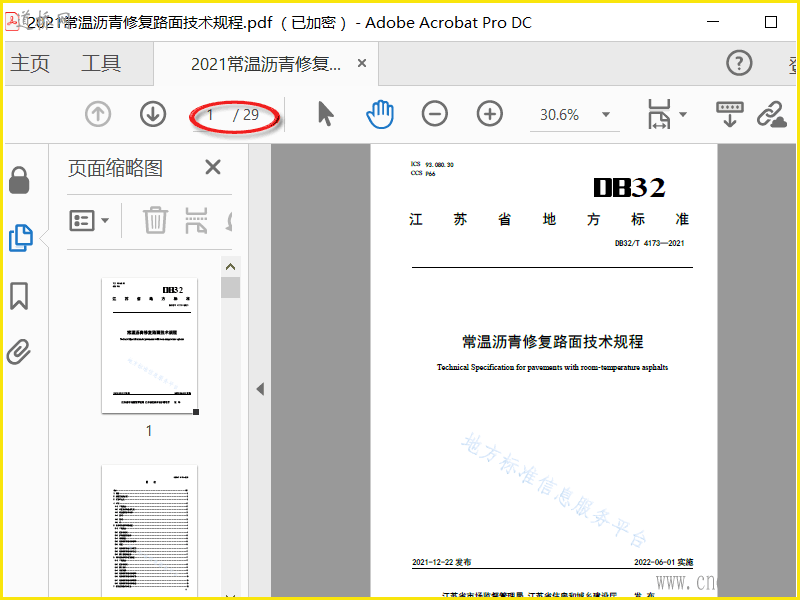Toggle the page thumbnails sidebar icon
800x600 pixels.
[21, 238]
